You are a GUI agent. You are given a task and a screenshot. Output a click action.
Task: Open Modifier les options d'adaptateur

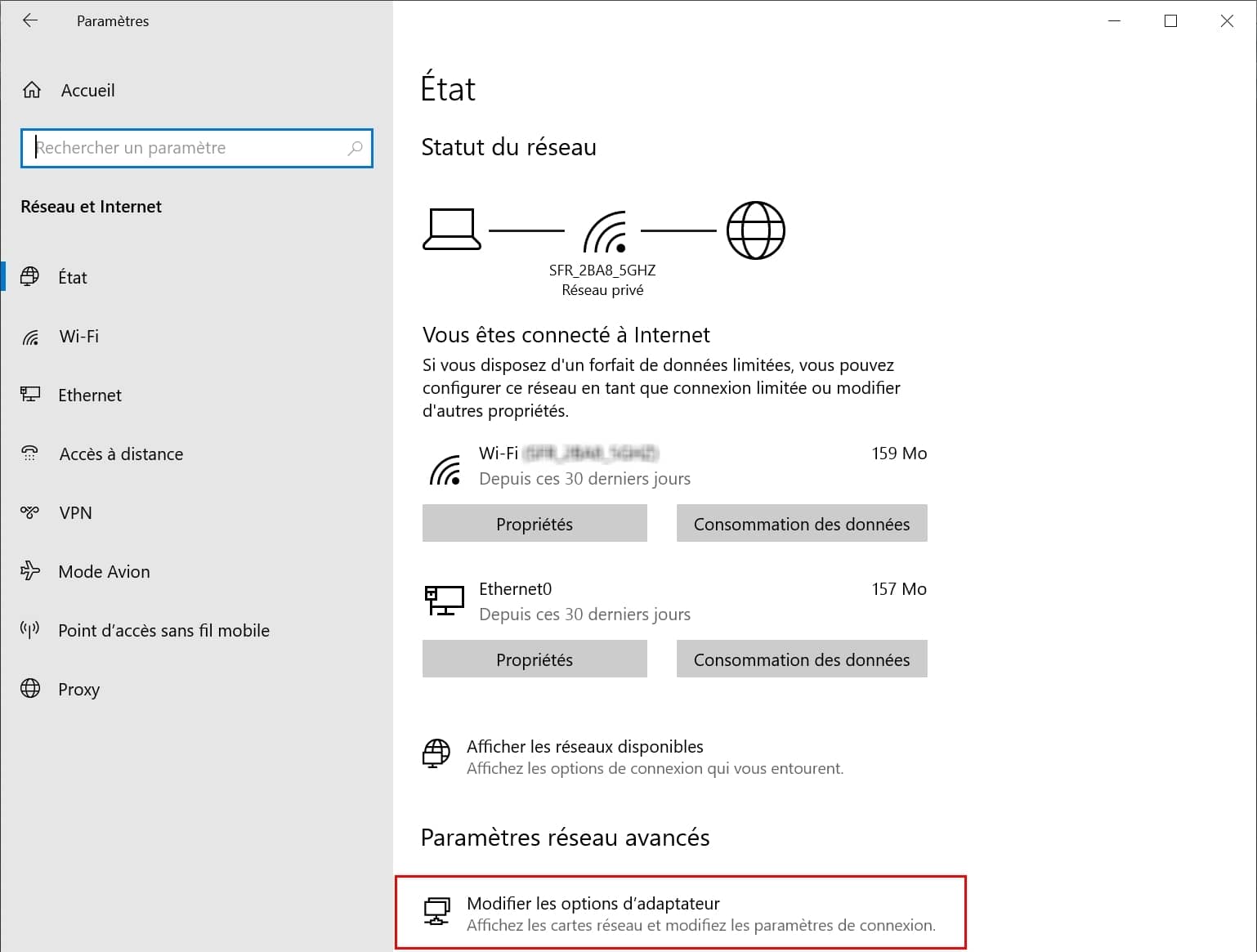tap(593, 904)
